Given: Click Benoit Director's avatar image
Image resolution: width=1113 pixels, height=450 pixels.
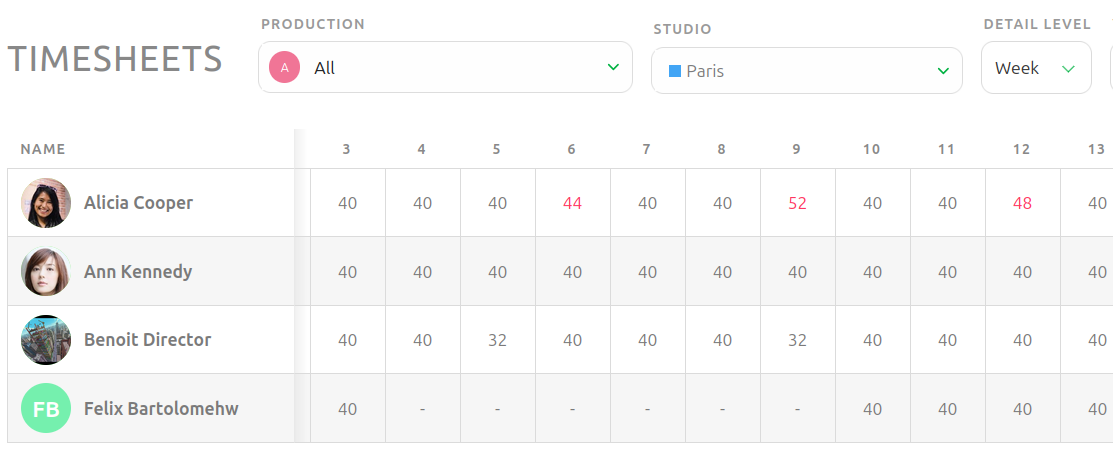Looking at the screenshot, I should pyautogui.click(x=46, y=340).
